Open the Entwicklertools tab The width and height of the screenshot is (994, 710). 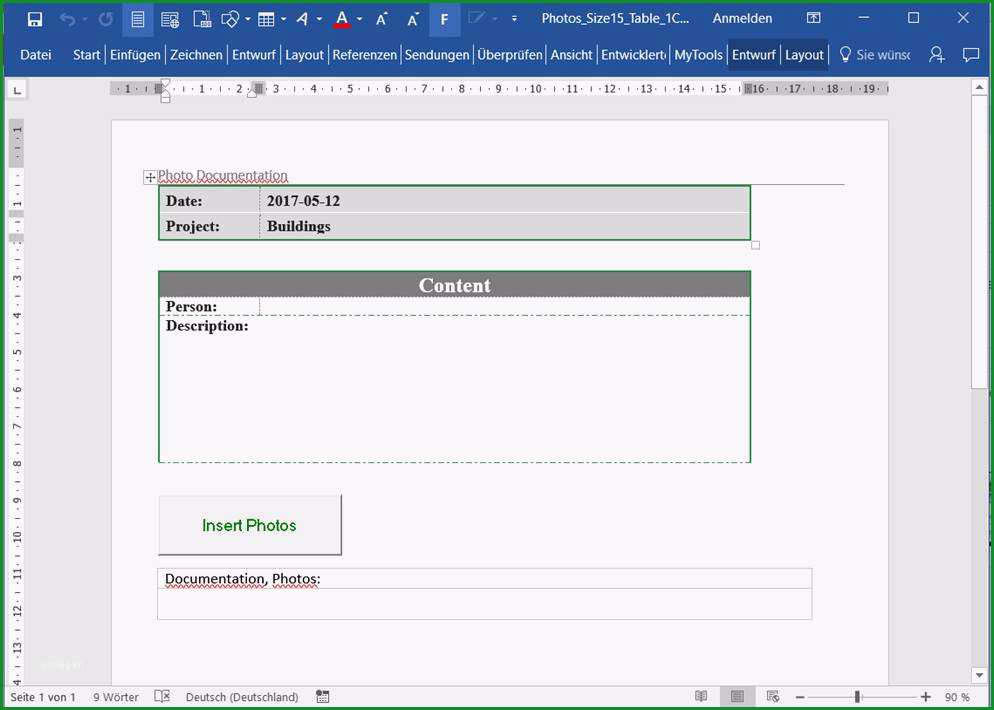point(633,55)
